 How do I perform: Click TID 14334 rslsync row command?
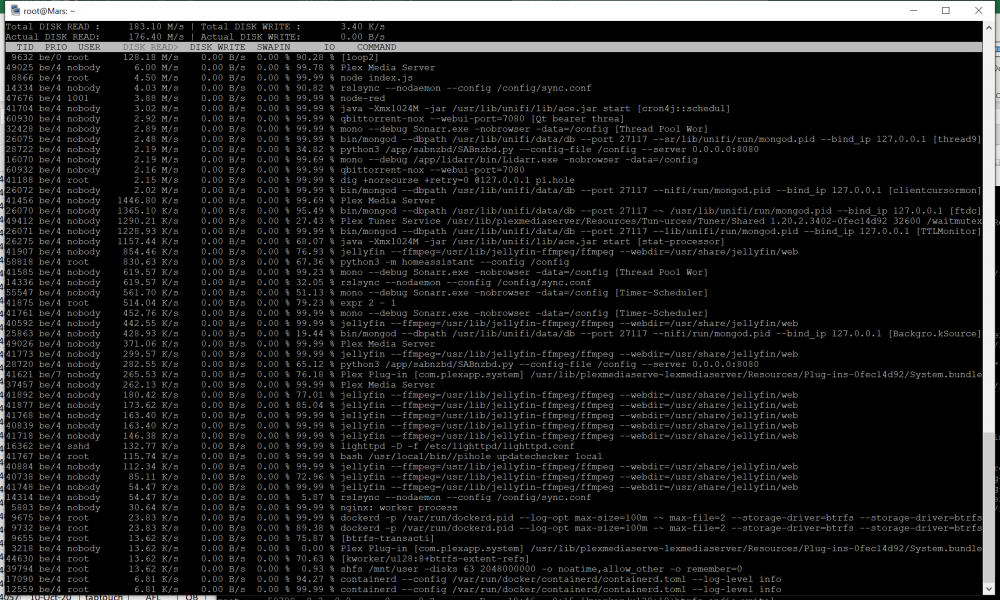[466, 88]
